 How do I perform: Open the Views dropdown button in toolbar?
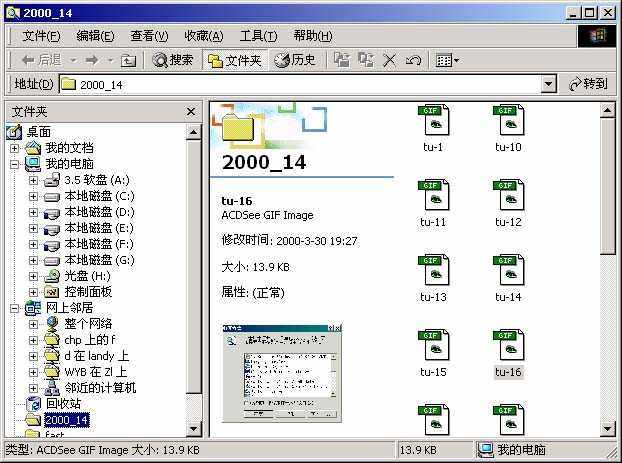[x=448, y=61]
